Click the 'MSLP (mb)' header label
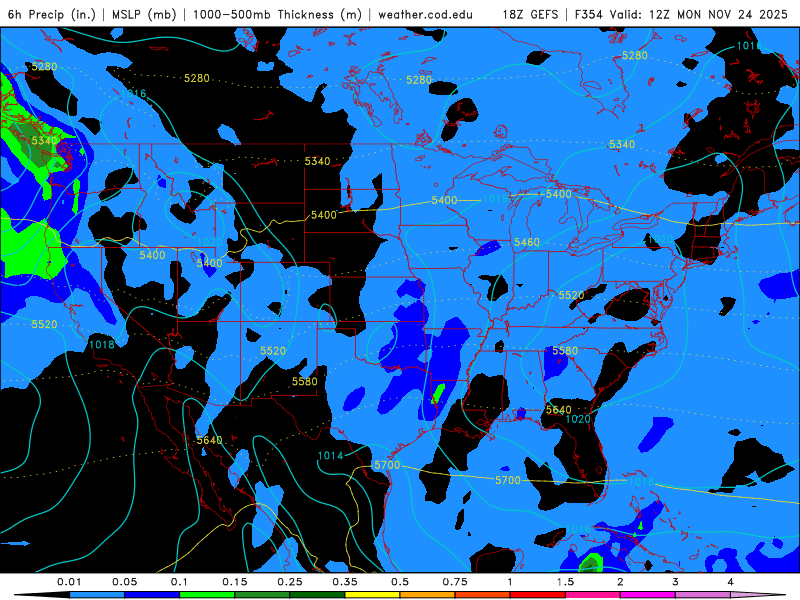Image resolution: width=800 pixels, height=600 pixels. (142, 14)
